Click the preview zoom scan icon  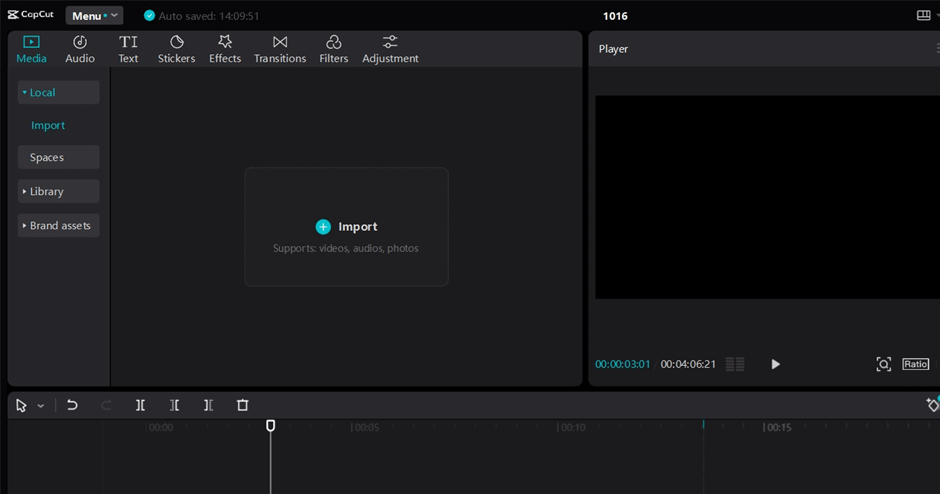click(883, 364)
